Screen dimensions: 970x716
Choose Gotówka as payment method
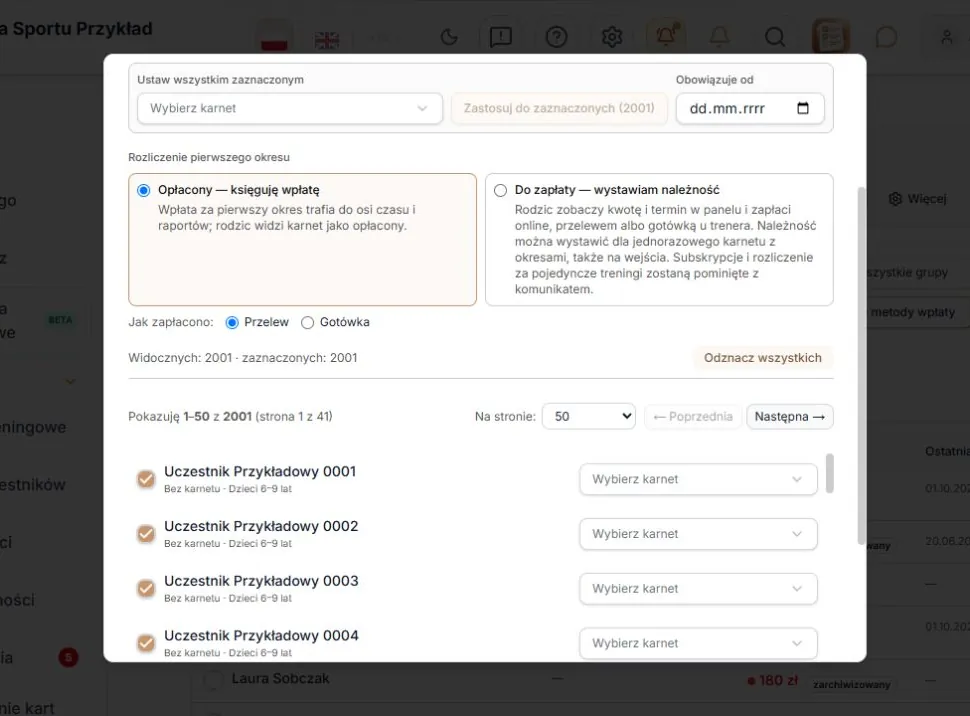(307, 322)
